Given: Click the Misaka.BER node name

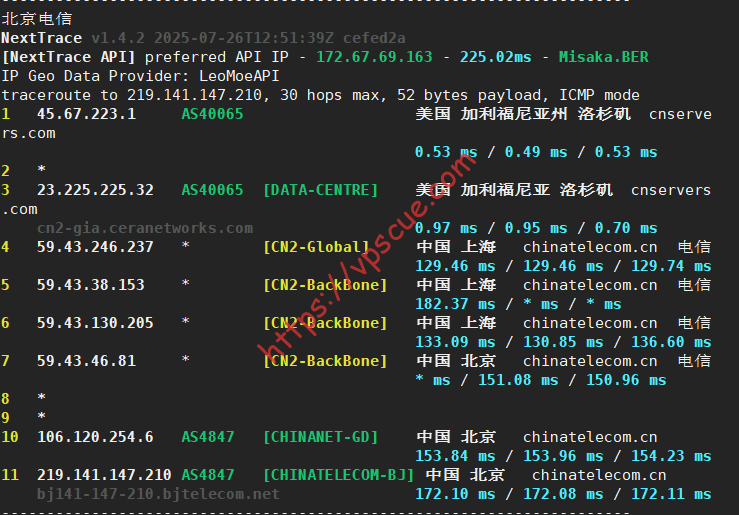Looking at the screenshot, I should (603, 57).
